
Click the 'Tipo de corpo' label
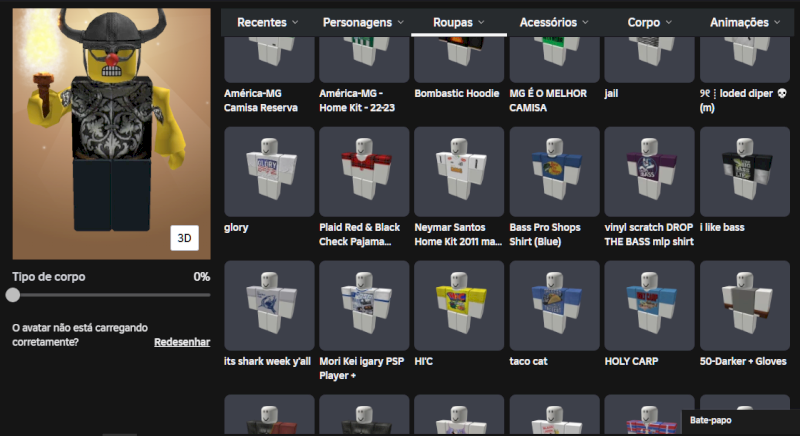click(x=49, y=277)
